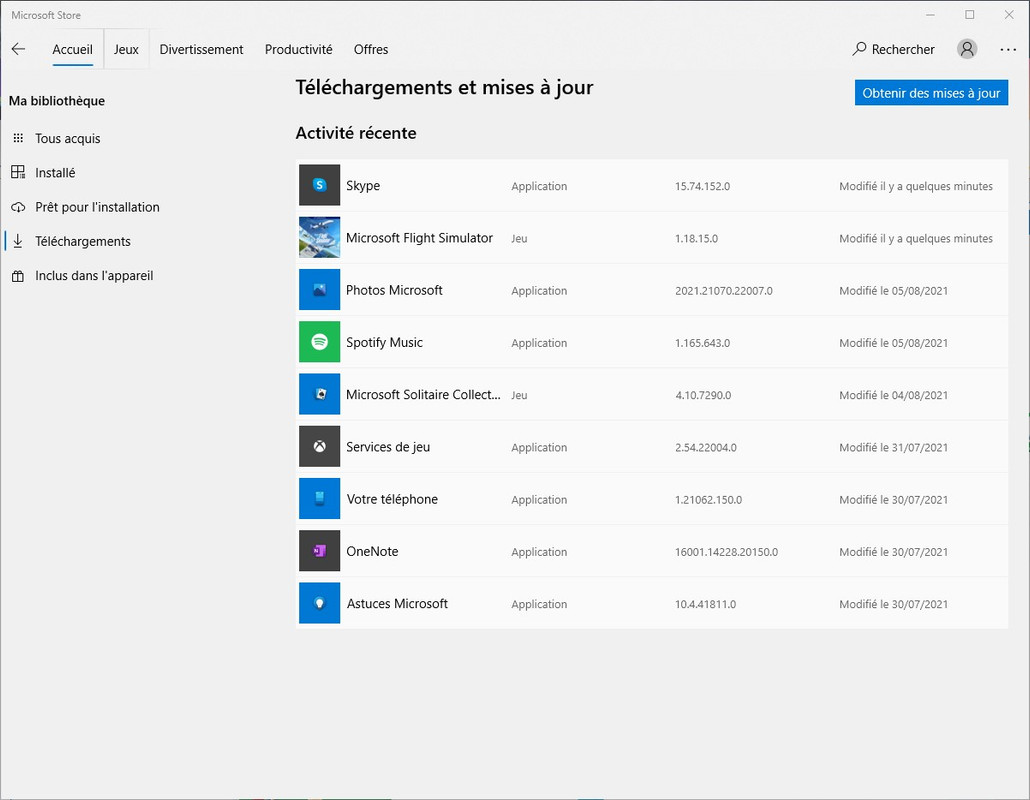Open the Photos Microsoft entry name
Viewport: 1030px width, 800px height.
394,290
